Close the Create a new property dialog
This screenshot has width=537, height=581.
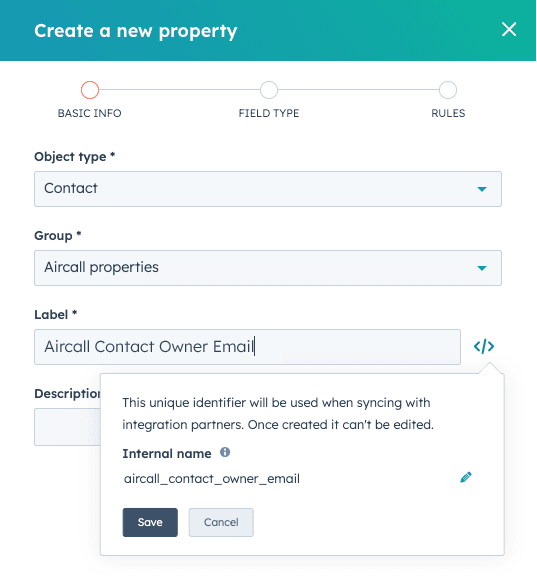[508, 29]
